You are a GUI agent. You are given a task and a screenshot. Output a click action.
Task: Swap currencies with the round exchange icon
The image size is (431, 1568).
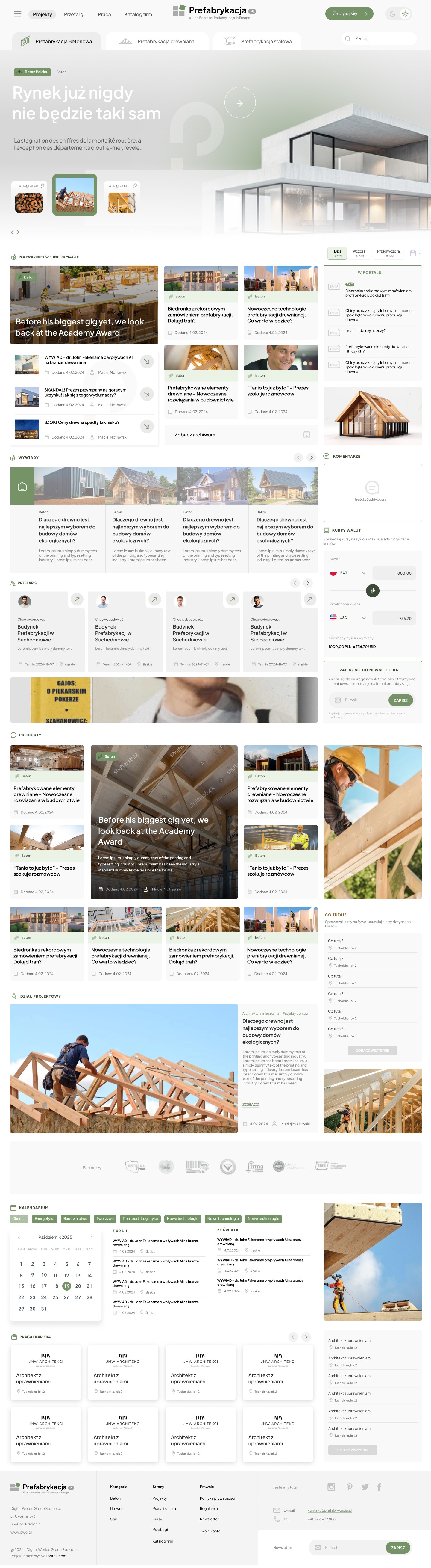373,590
